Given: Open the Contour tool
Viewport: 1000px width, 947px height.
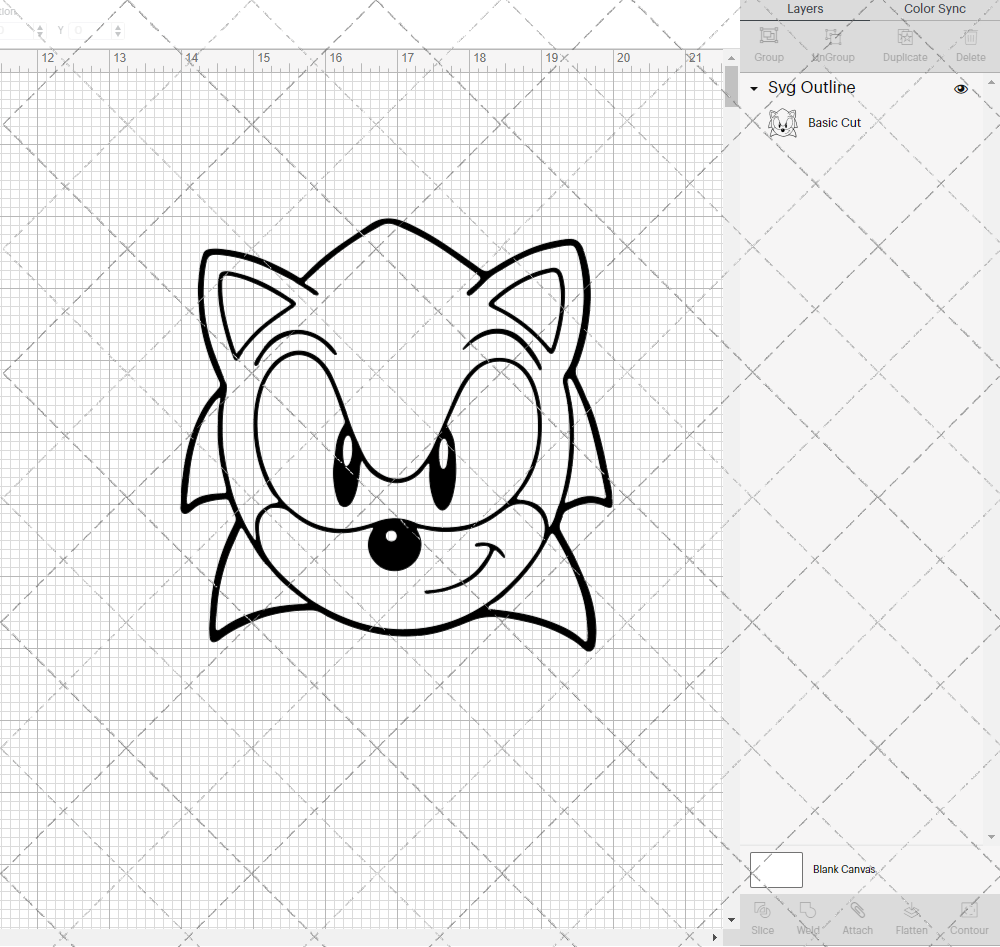Looking at the screenshot, I should 968,918.
